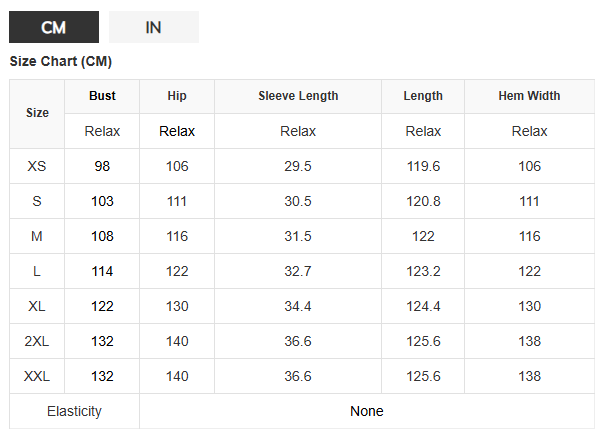Select the L size row label
The image size is (609, 441).
coord(37,271)
